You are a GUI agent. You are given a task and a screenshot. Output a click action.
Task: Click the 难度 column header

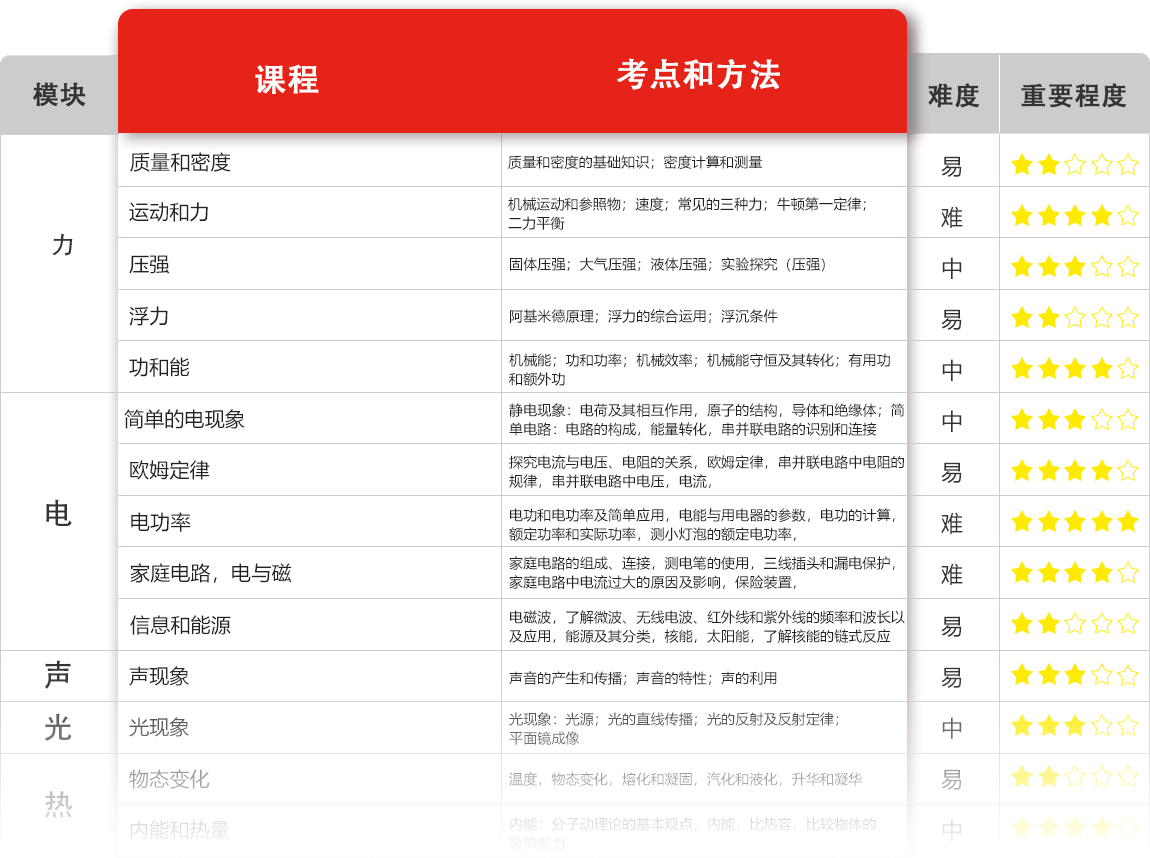click(x=953, y=95)
